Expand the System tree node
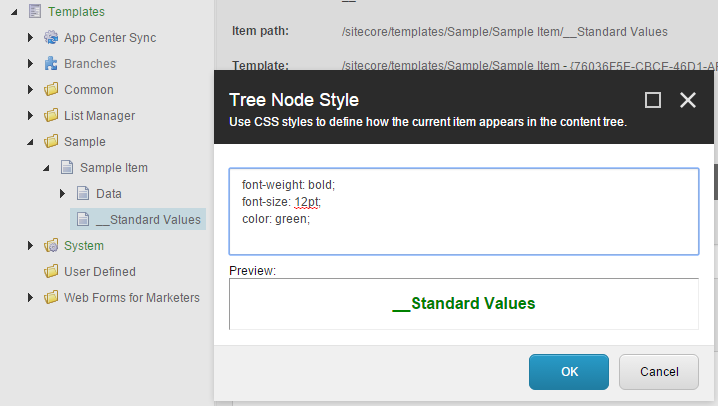 click(x=31, y=246)
